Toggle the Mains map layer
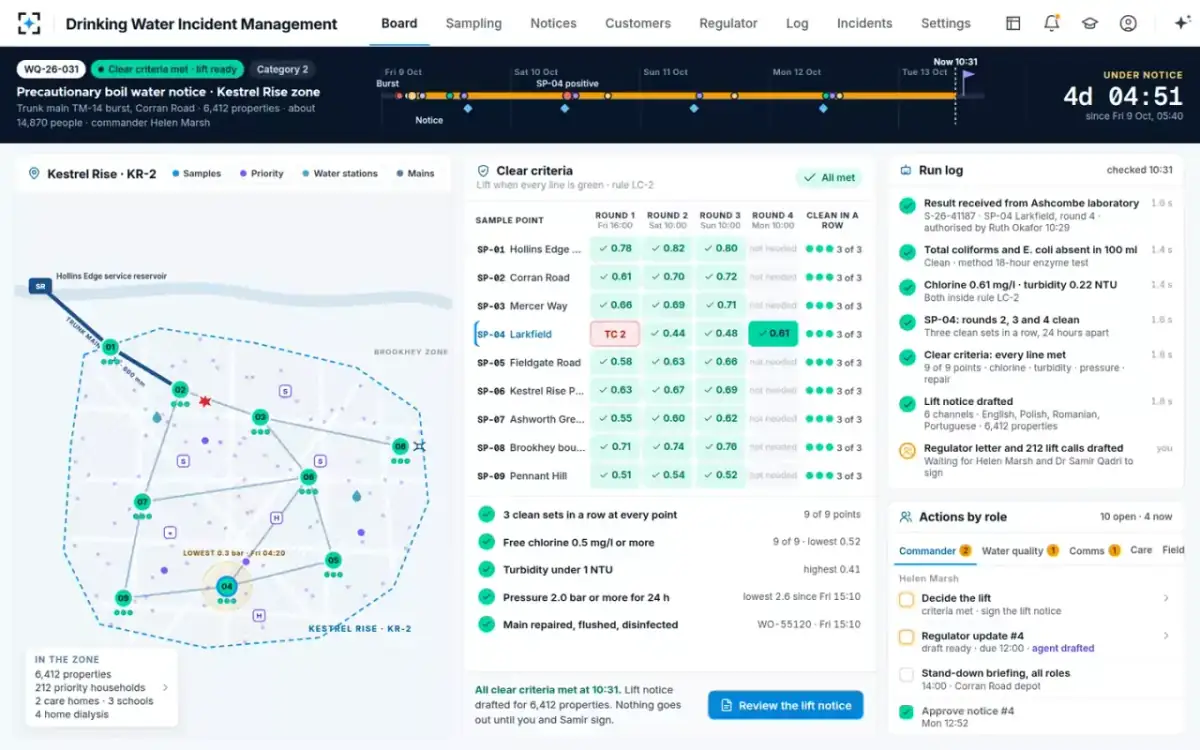1200x750 pixels. tap(415, 174)
